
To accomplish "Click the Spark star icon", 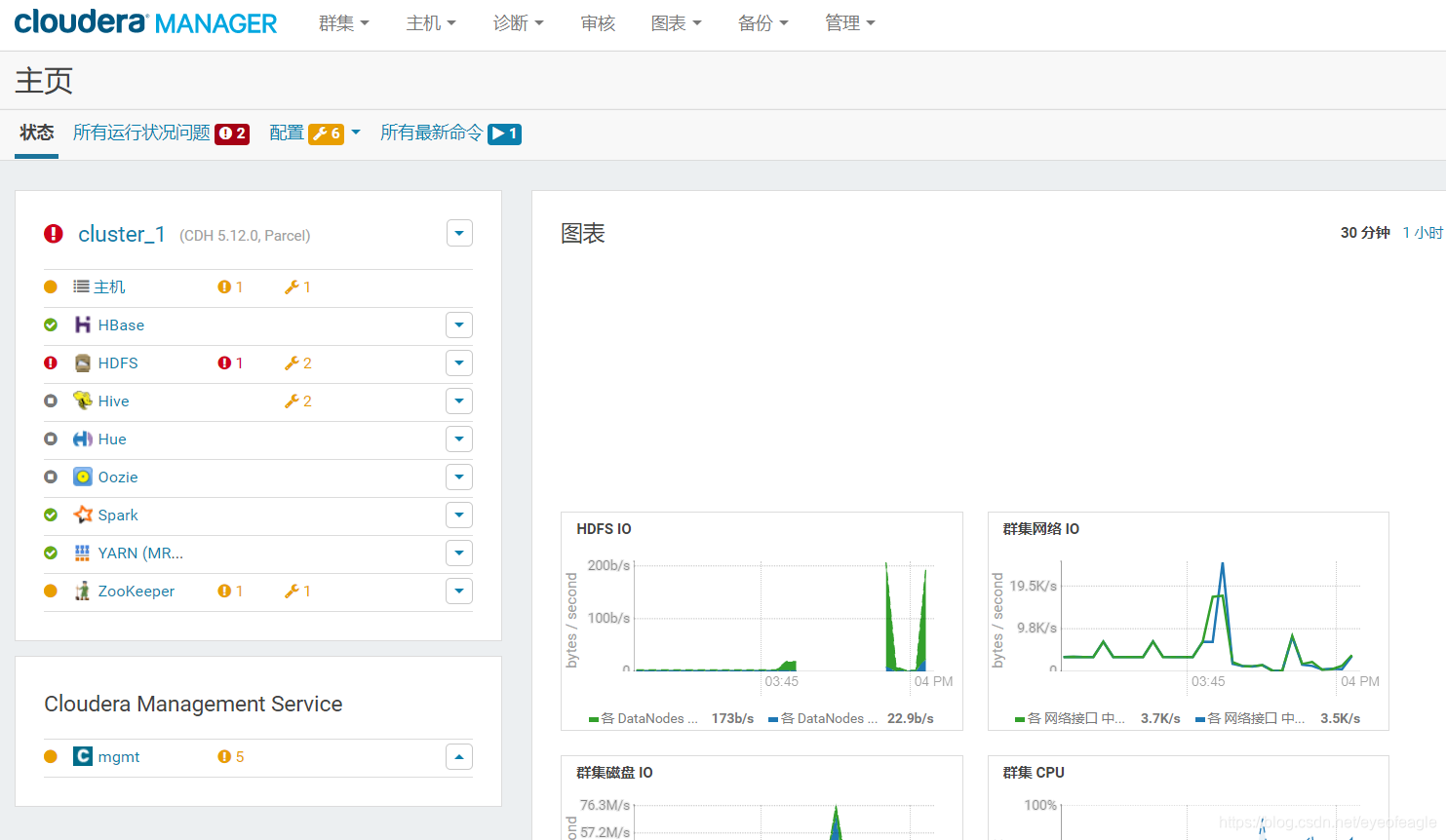I will tap(83, 515).
